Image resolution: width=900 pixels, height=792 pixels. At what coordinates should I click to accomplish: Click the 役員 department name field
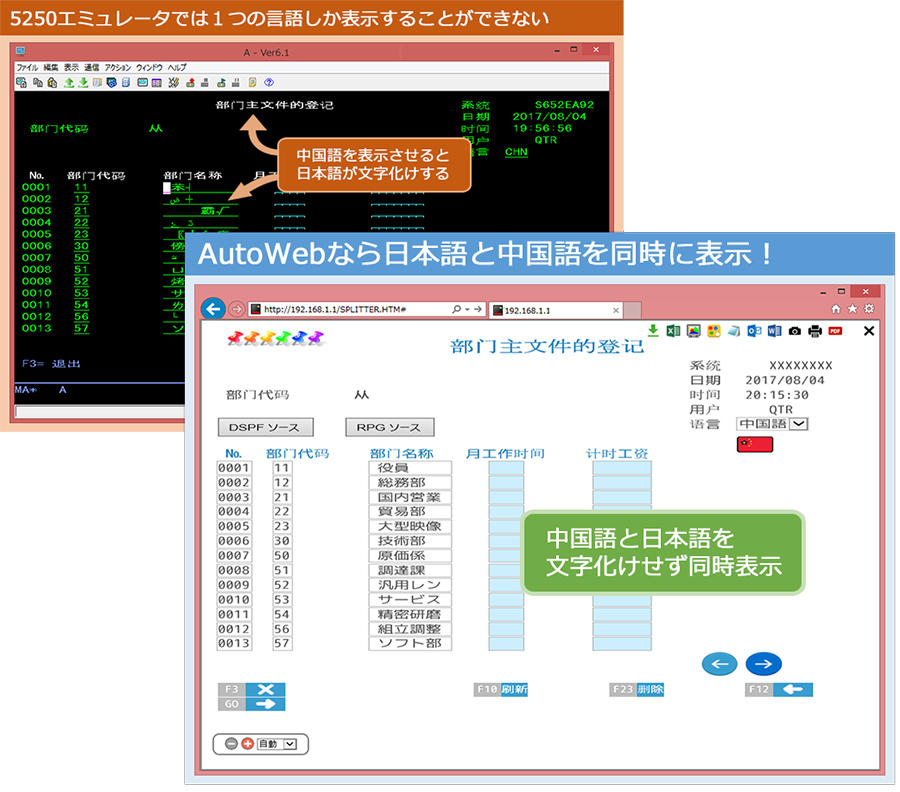click(x=410, y=468)
